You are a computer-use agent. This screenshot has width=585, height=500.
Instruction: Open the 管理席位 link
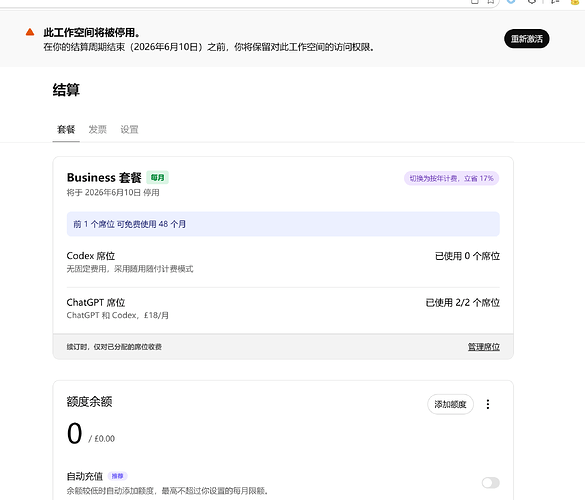pos(484,347)
